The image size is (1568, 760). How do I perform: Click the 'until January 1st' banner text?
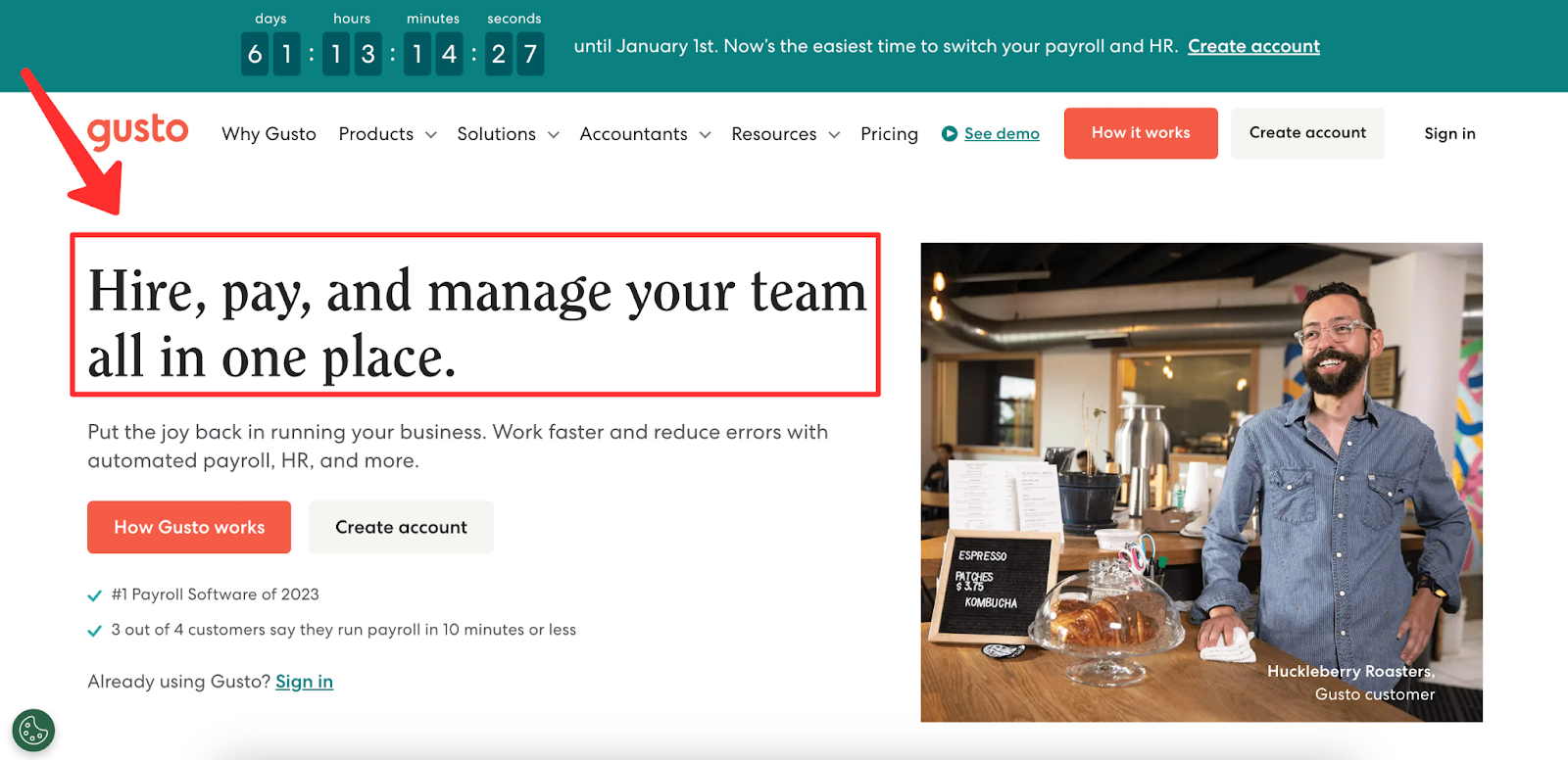click(x=875, y=46)
